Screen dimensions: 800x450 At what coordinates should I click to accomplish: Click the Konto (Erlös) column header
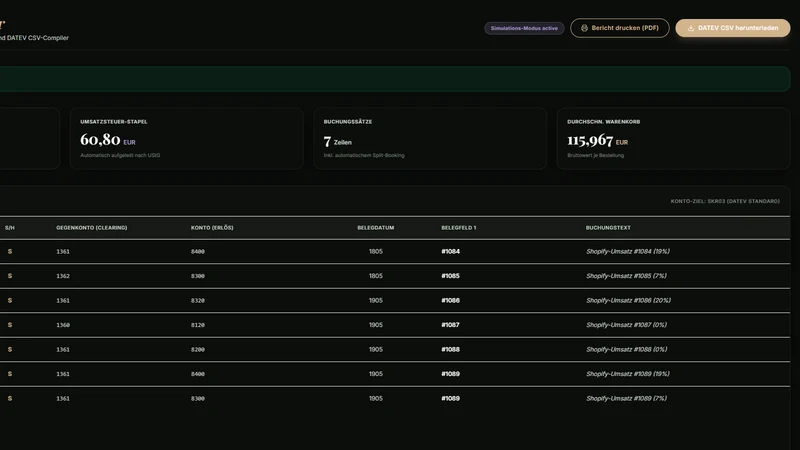pyautogui.click(x=212, y=228)
